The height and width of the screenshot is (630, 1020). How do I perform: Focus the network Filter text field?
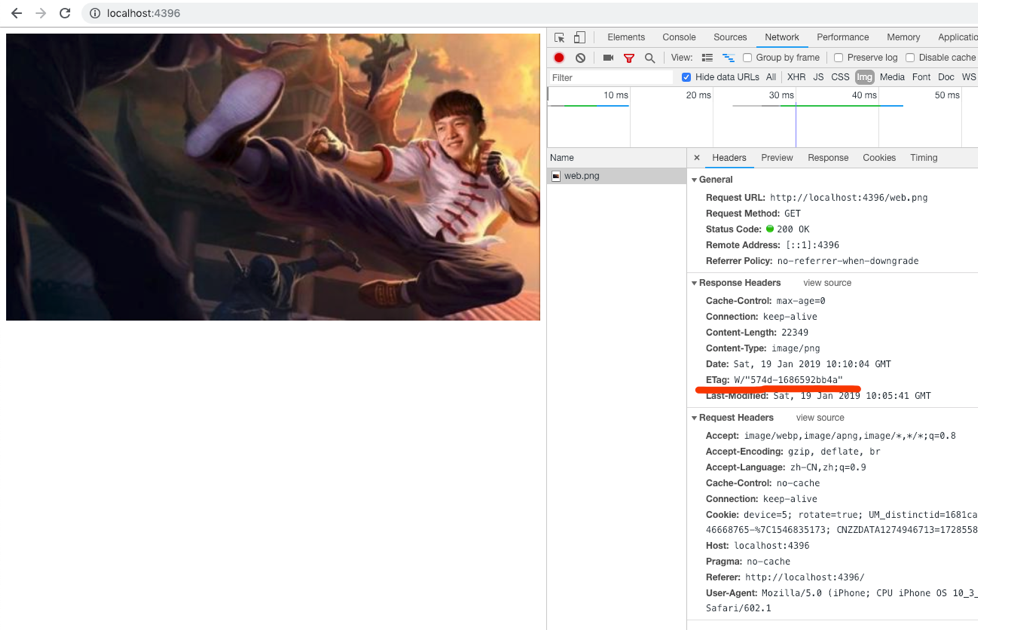pyautogui.click(x=610, y=77)
